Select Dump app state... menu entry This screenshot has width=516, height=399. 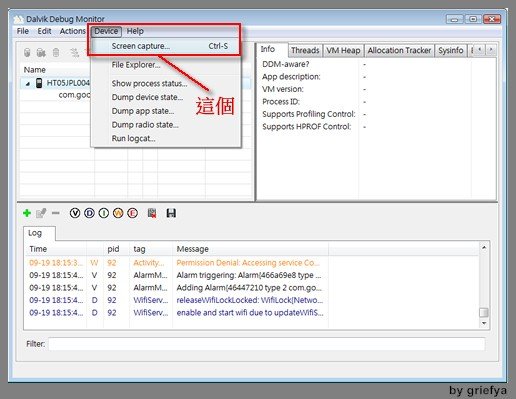click(x=166, y=111)
